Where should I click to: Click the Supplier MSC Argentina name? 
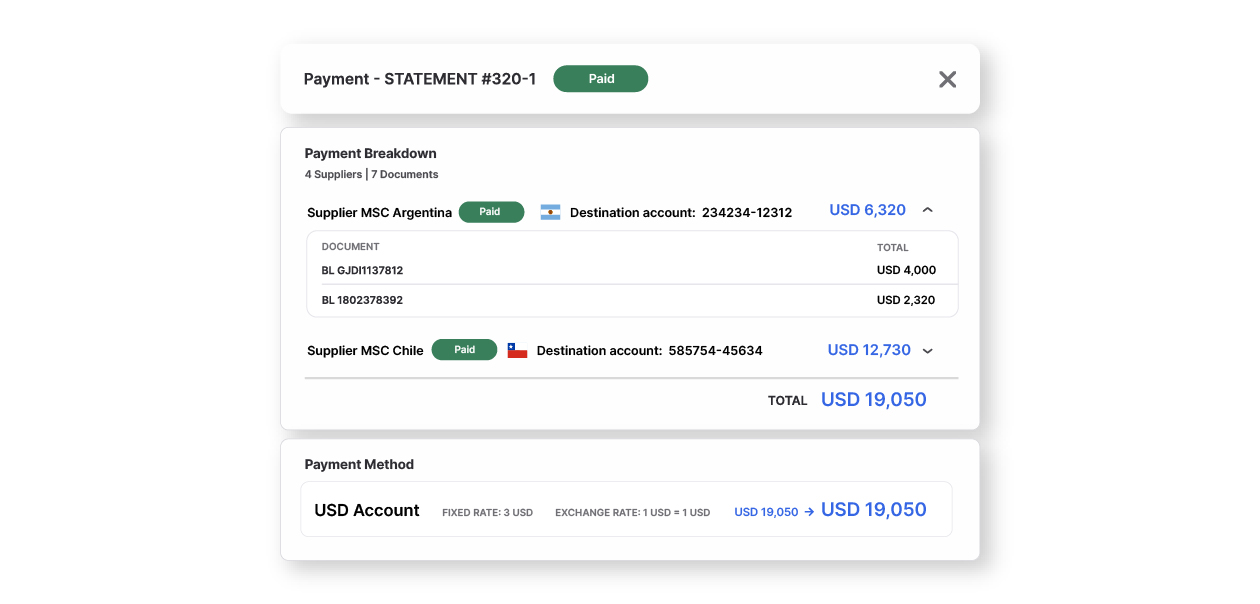[379, 213]
